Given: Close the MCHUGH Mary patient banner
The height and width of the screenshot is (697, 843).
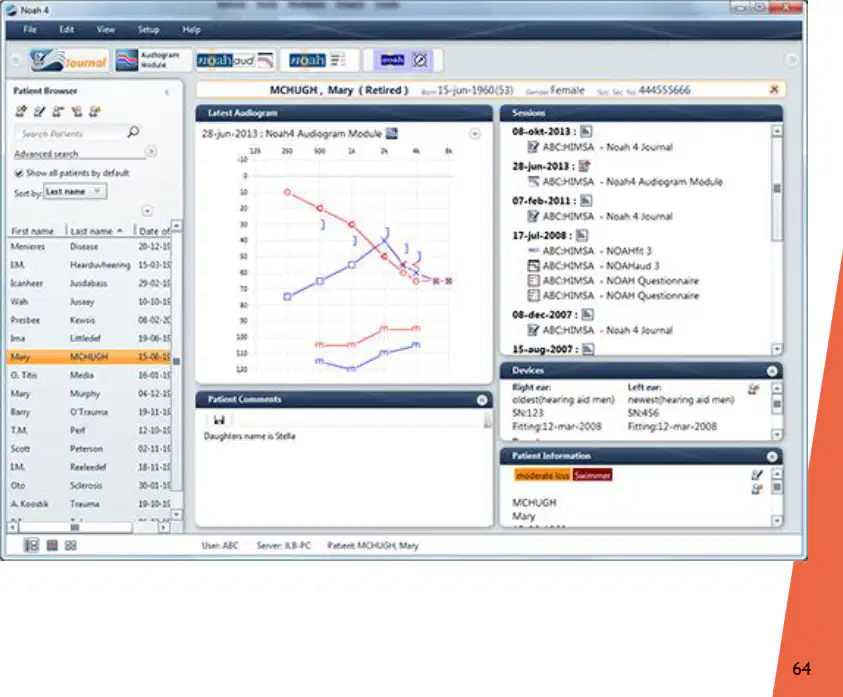Looking at the screenshot, I should [774, 89].
